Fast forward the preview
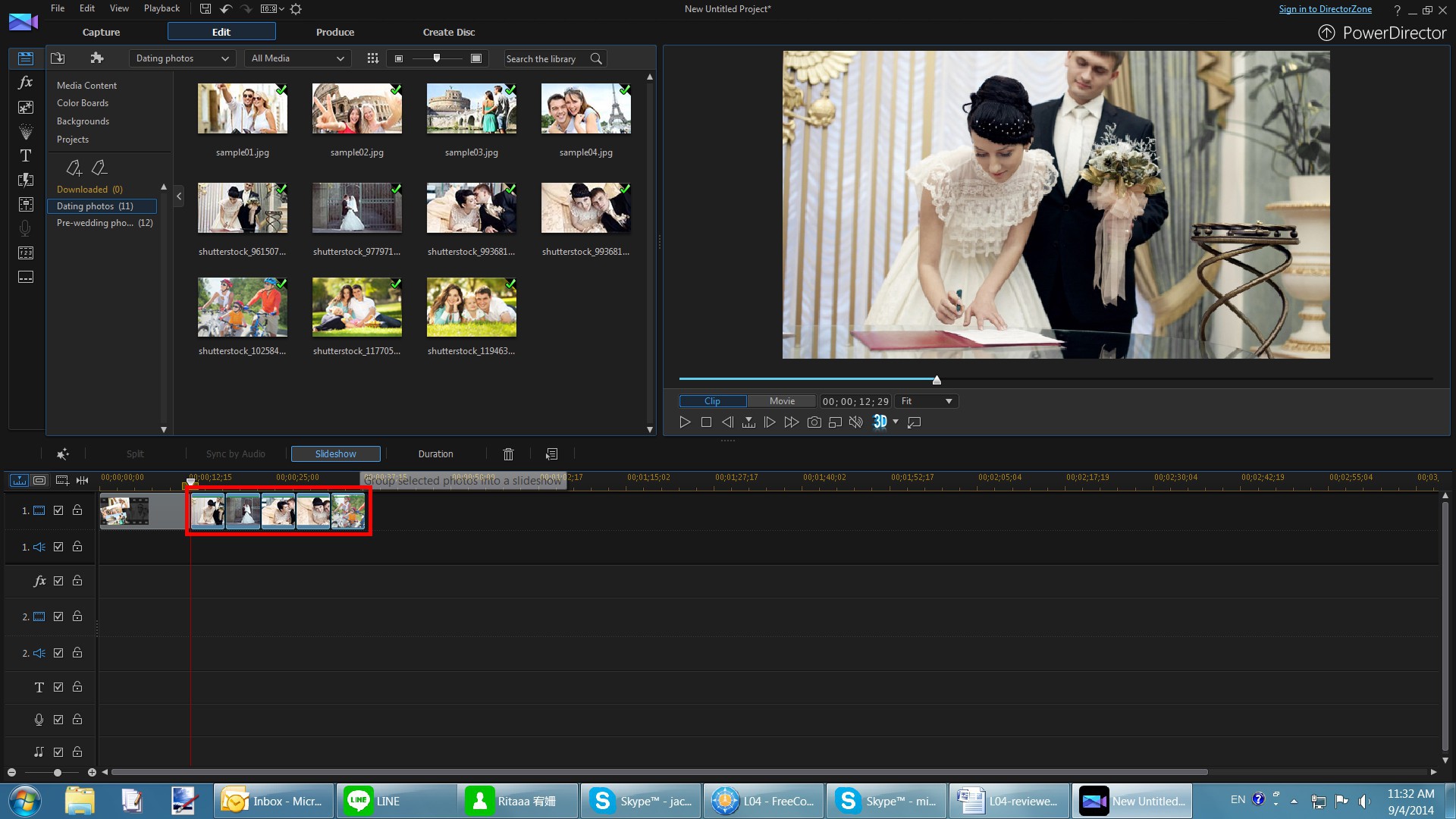 click(x=791, y=422)
